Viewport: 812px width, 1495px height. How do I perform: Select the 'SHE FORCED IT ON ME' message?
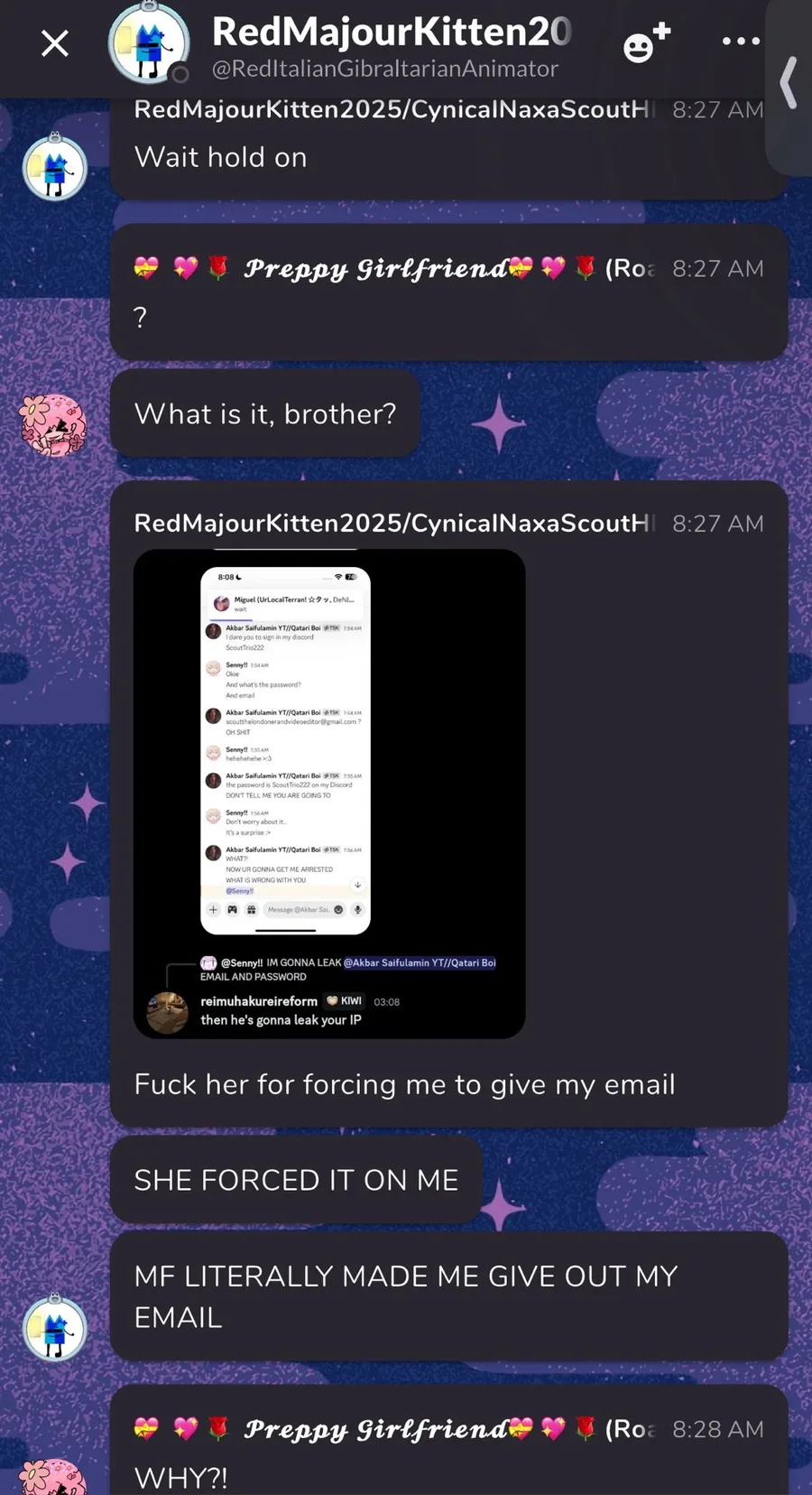pos(296,1180)
